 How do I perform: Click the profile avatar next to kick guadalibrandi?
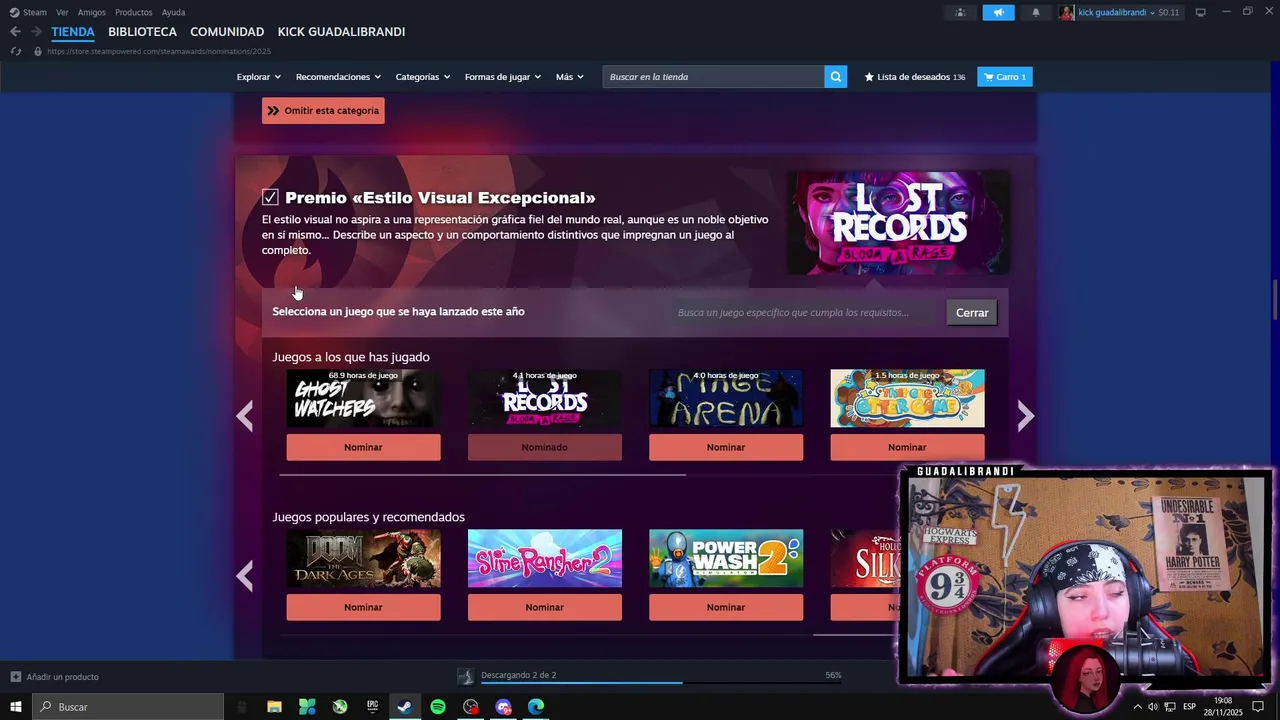coord(1067,12)
